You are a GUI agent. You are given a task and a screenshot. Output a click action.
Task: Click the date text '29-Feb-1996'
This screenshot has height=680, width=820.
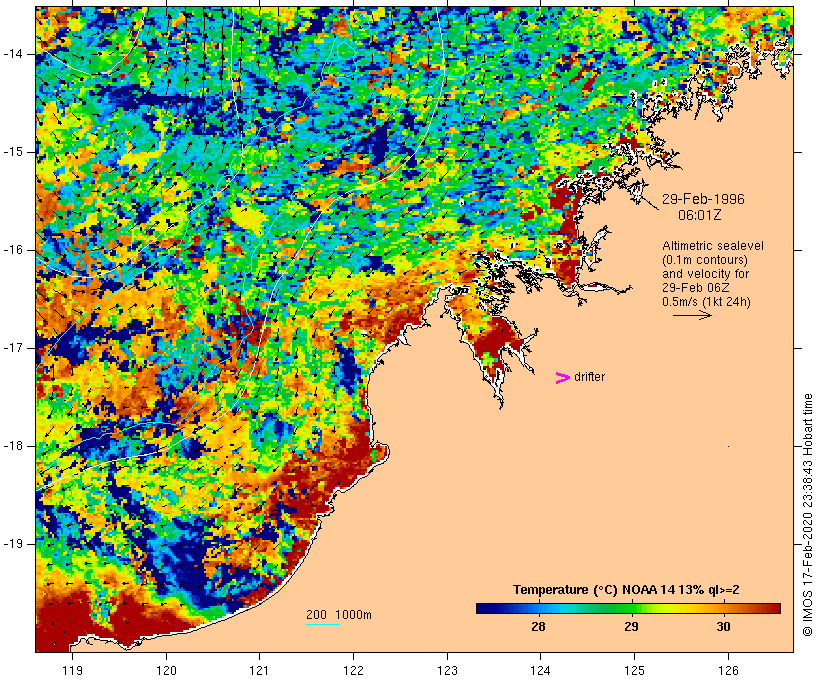point(703,199)
